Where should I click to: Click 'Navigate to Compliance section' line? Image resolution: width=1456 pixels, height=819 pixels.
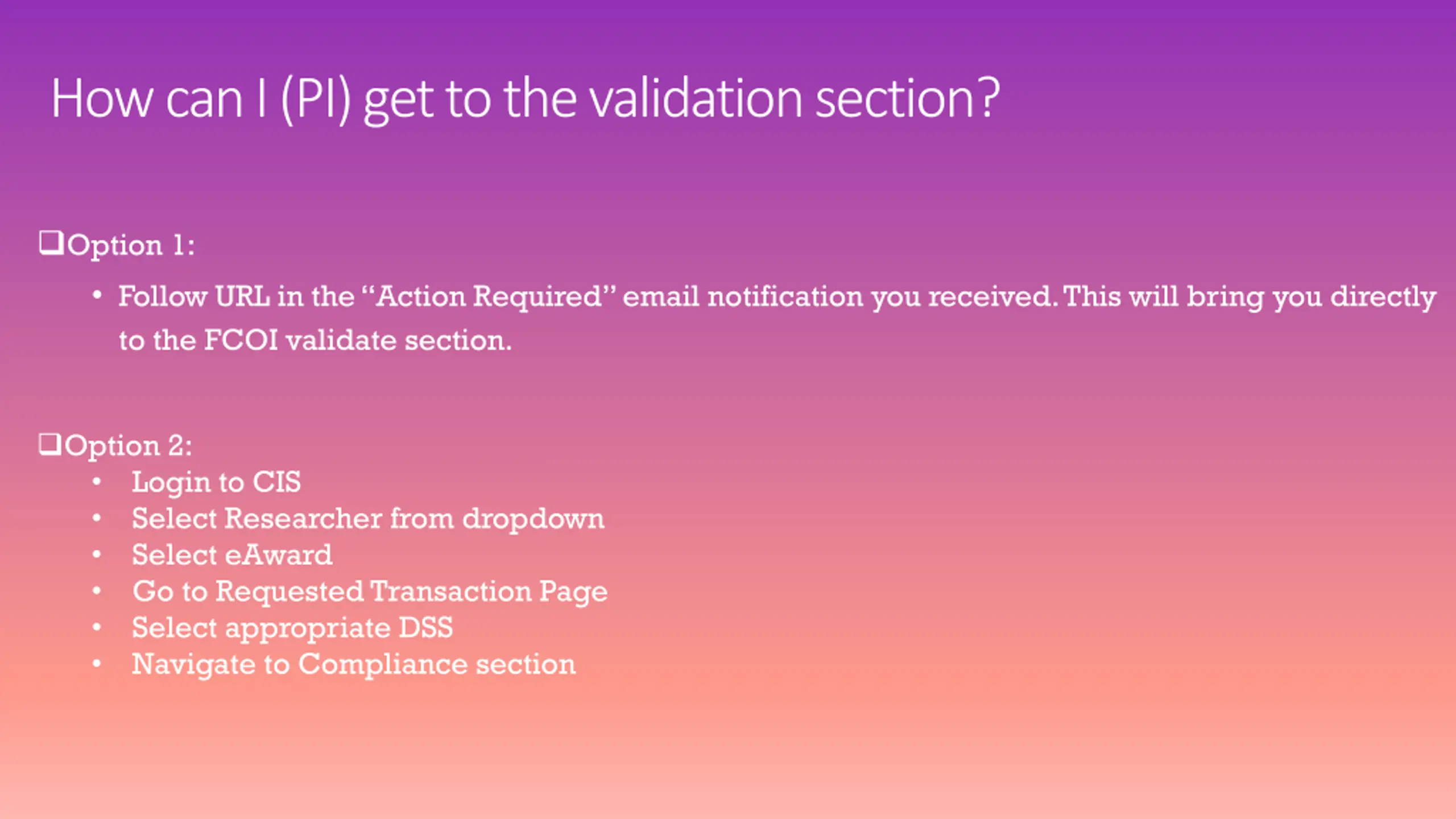tap(354, 664)
